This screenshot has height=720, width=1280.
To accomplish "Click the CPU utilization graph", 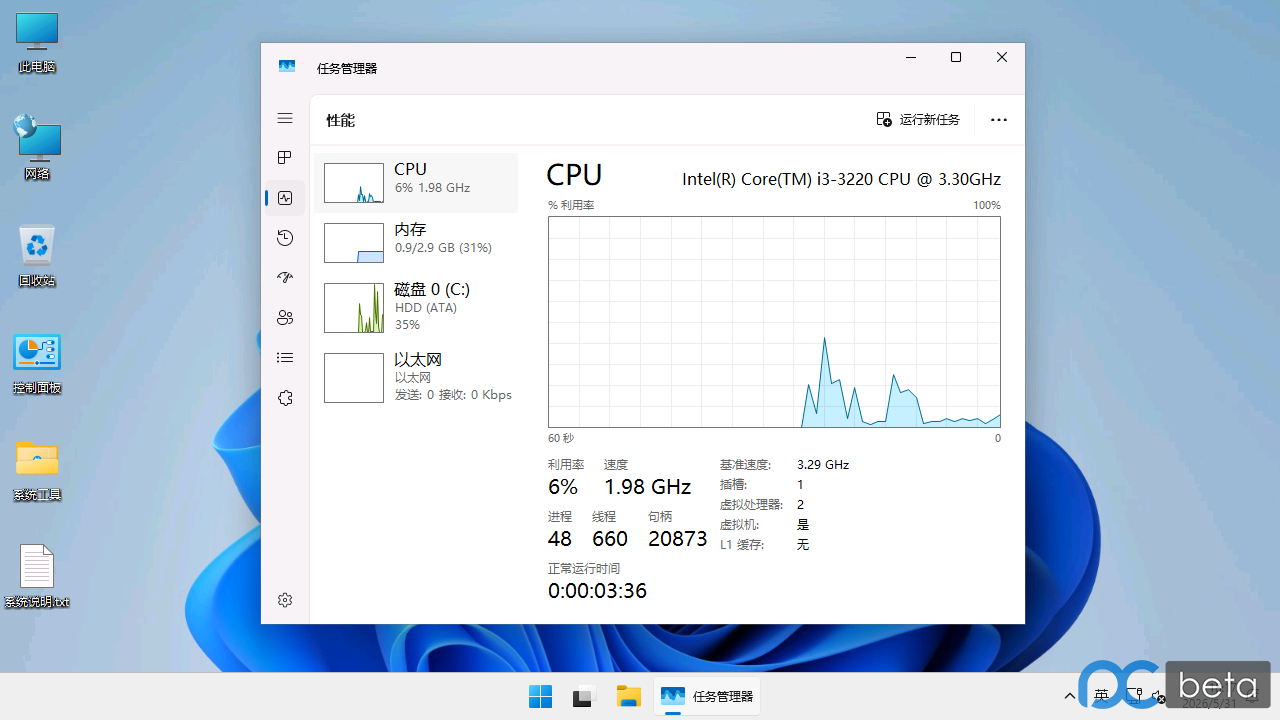I will [774, 322].
